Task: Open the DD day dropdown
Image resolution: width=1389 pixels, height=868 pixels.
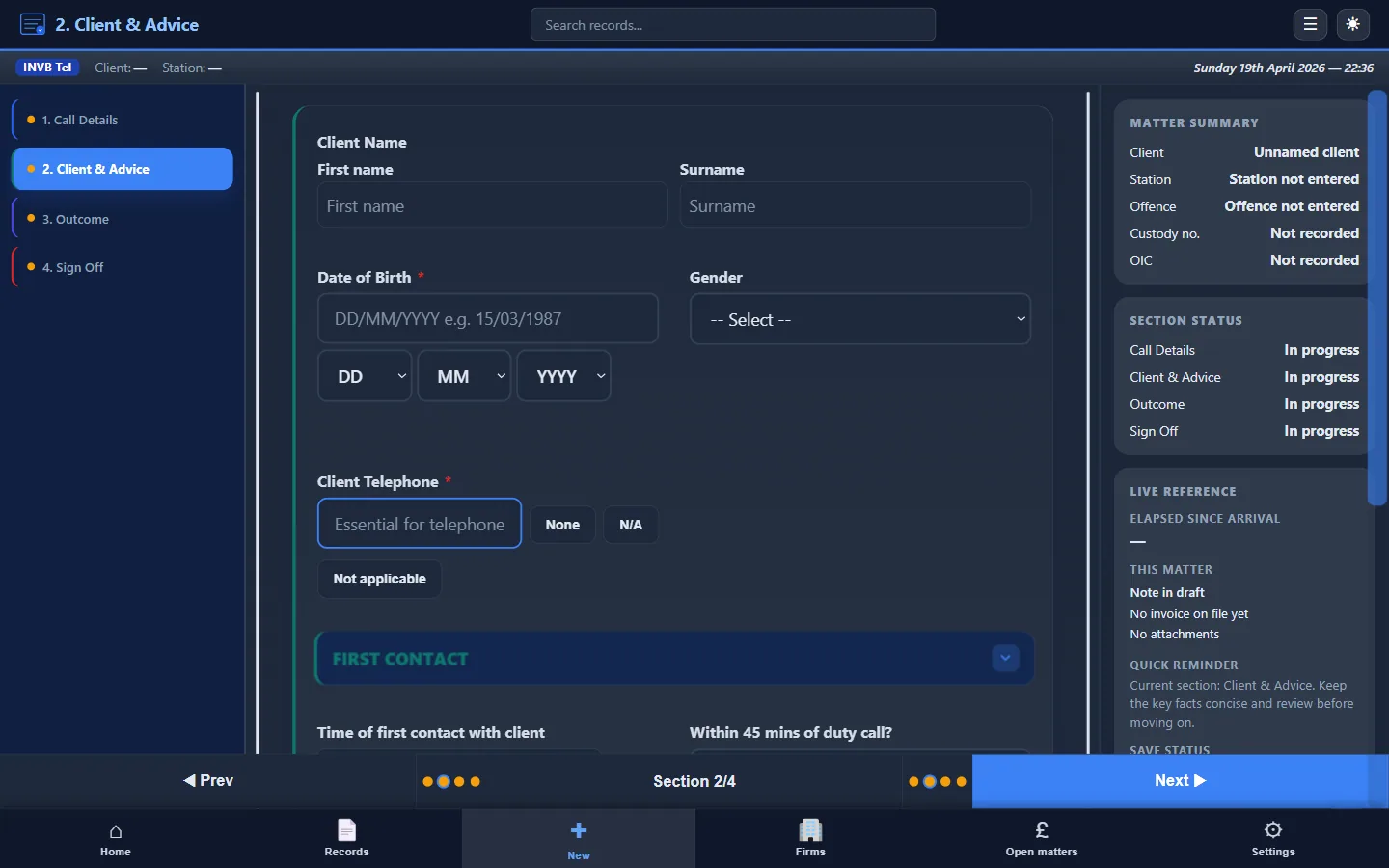Action: (365, 376)
